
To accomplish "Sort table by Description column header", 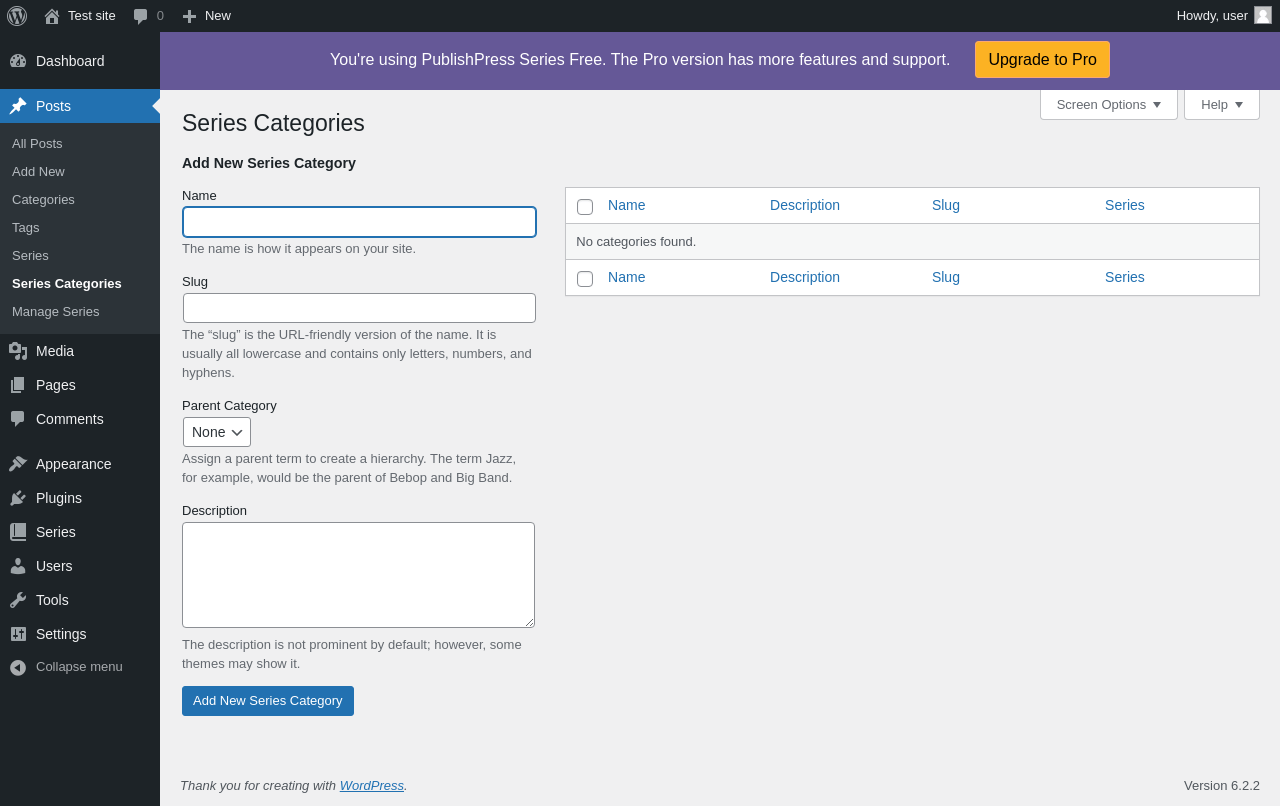I will point(805,205).
